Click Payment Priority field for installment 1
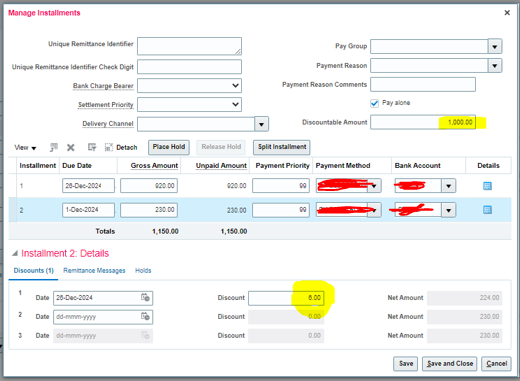Image resolution: width=520 pixels, height=381 pixels. point(281,186)
